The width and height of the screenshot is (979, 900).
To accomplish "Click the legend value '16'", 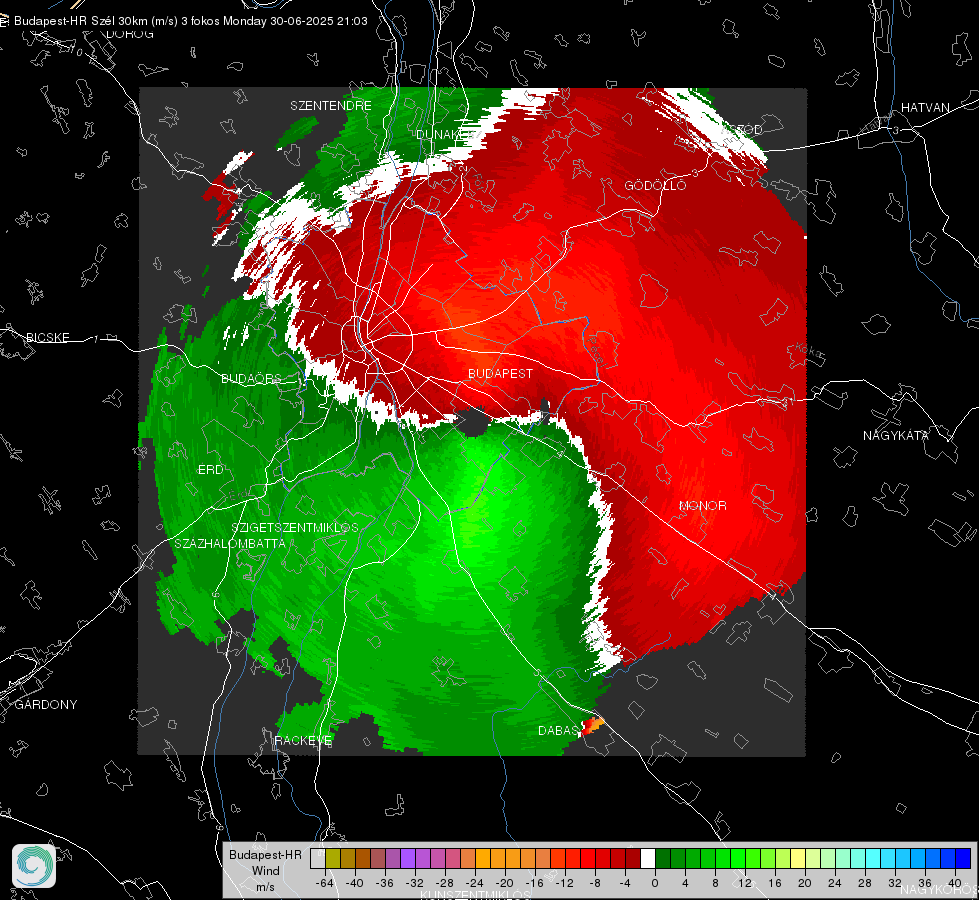I will 774,883.
